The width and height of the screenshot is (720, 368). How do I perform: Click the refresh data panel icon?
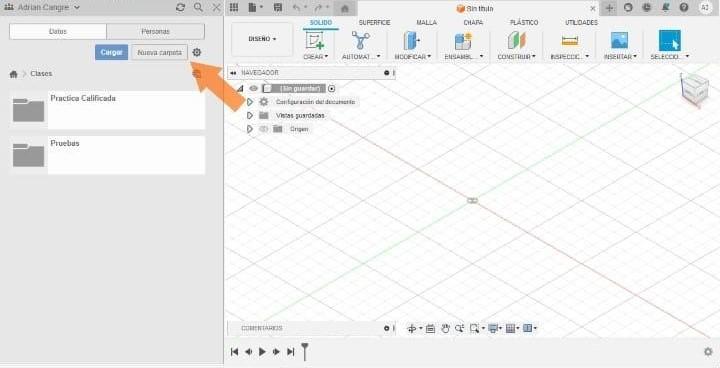pyautogui.click(x=180, y=7)
